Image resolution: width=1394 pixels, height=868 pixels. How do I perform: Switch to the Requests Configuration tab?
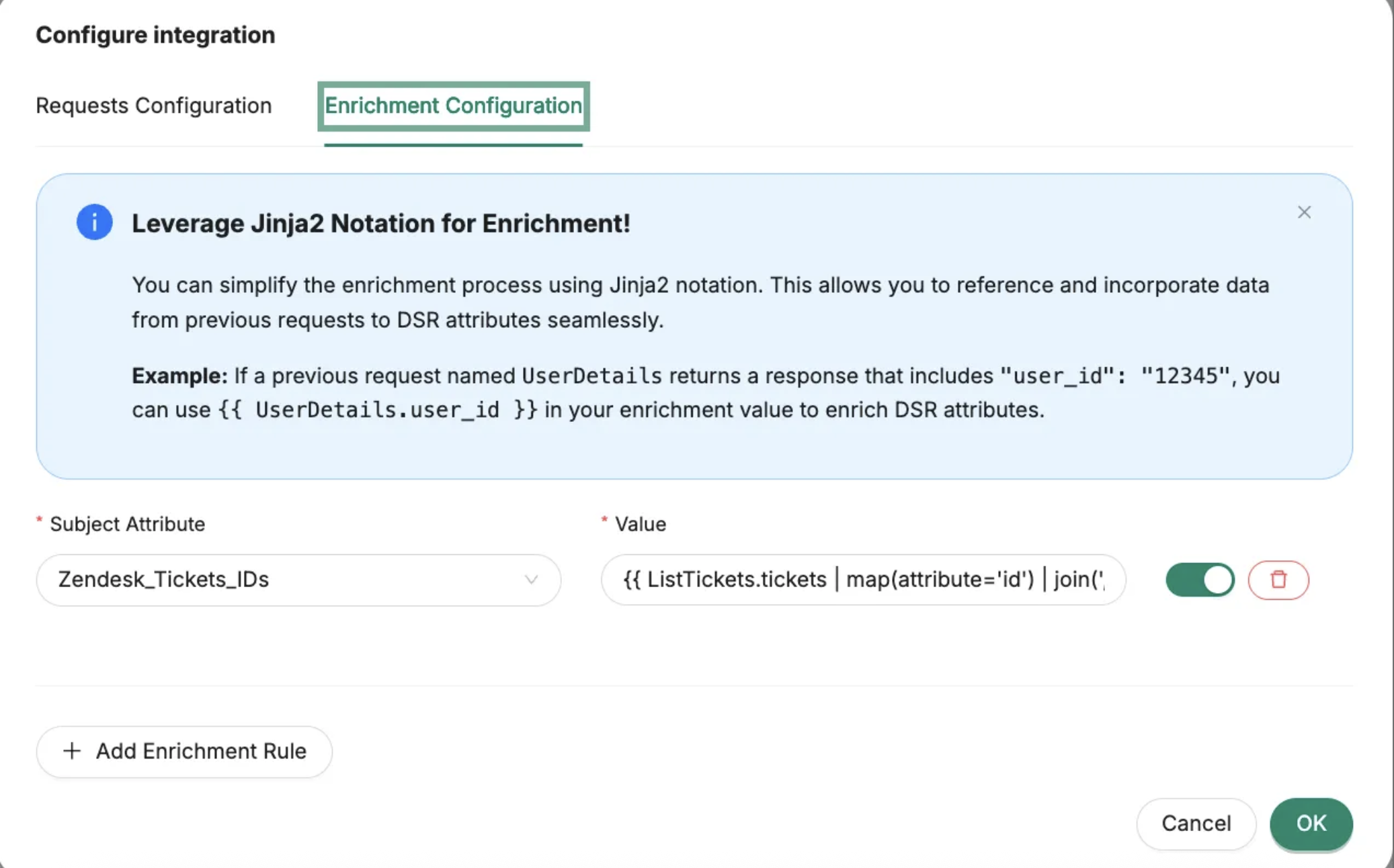click(x=154, y=105)
